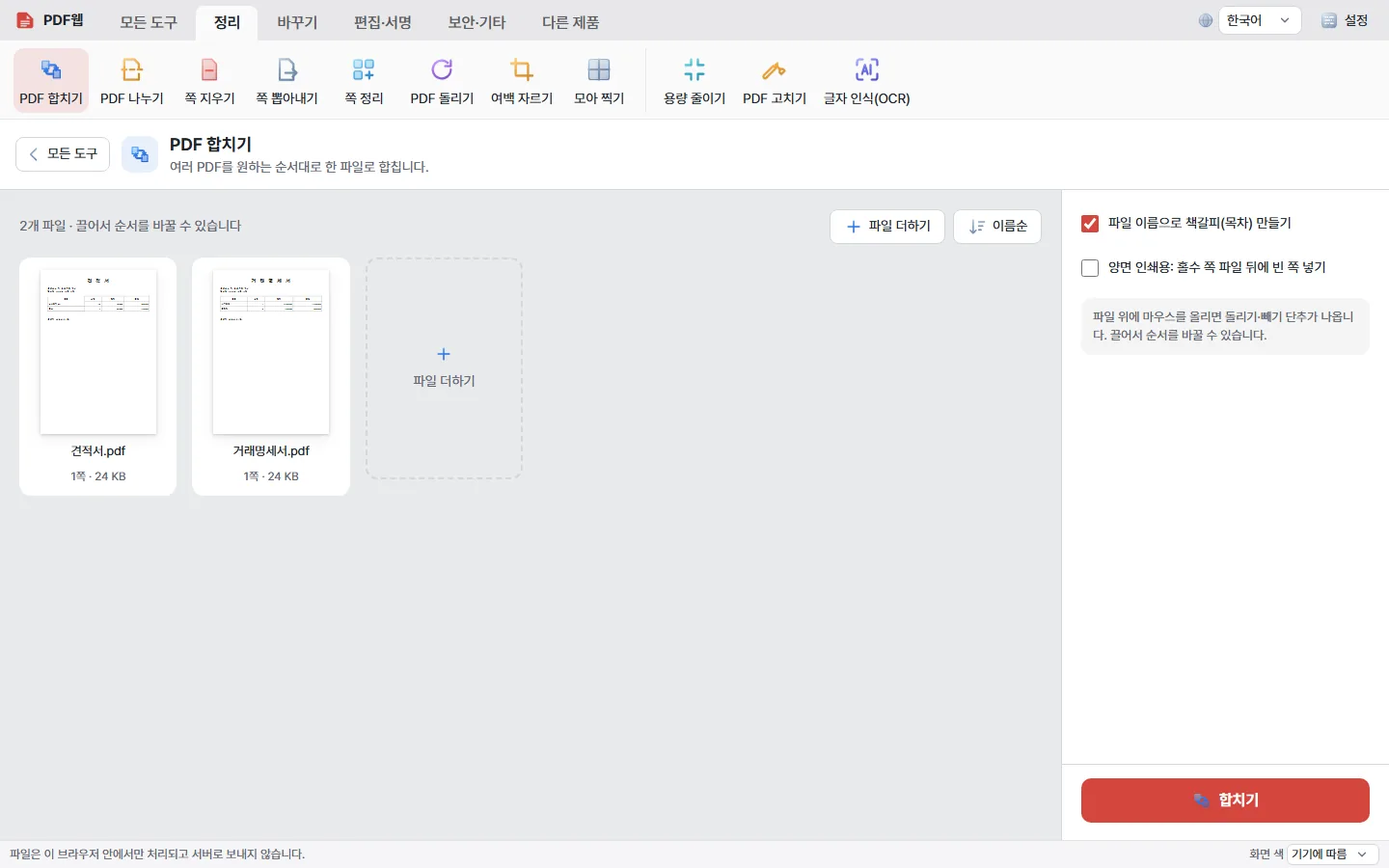The width and height of the screenshot is (1389, 868).
Task: Open 설정 settings
Action: pos(1345,20)
